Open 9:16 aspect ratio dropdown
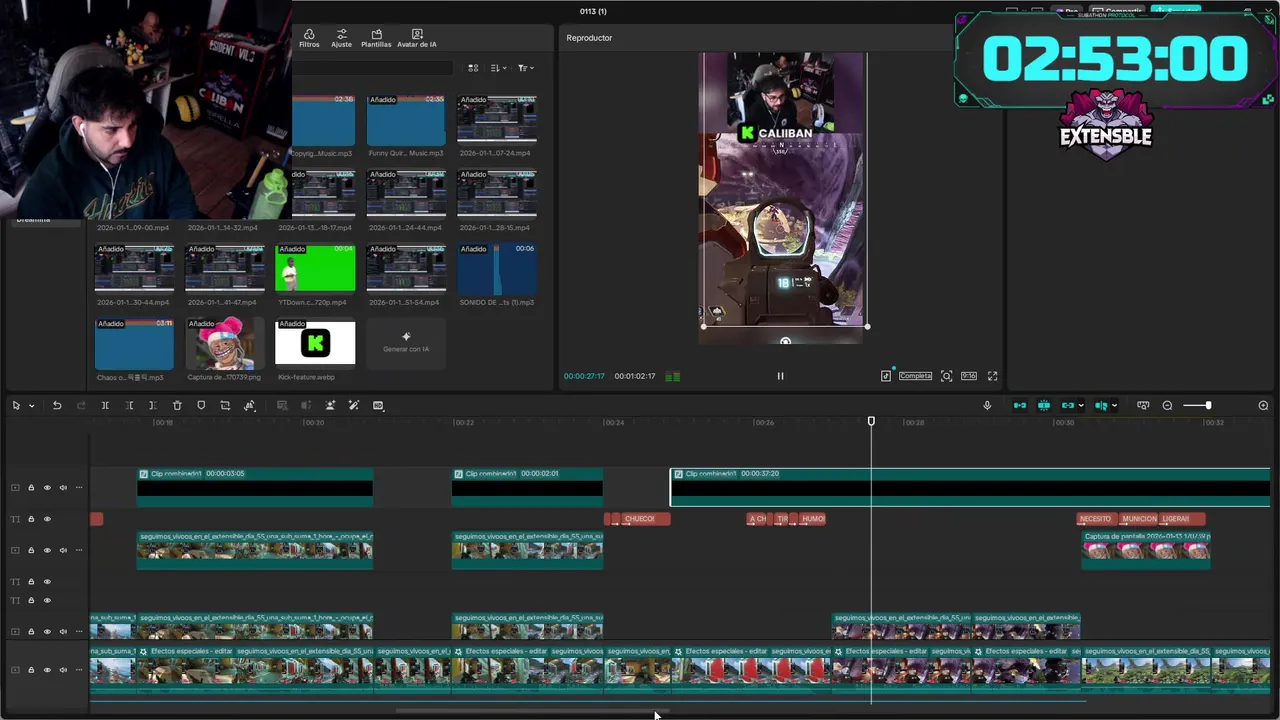Screen dimensions: 1280x720 point(968,376)
